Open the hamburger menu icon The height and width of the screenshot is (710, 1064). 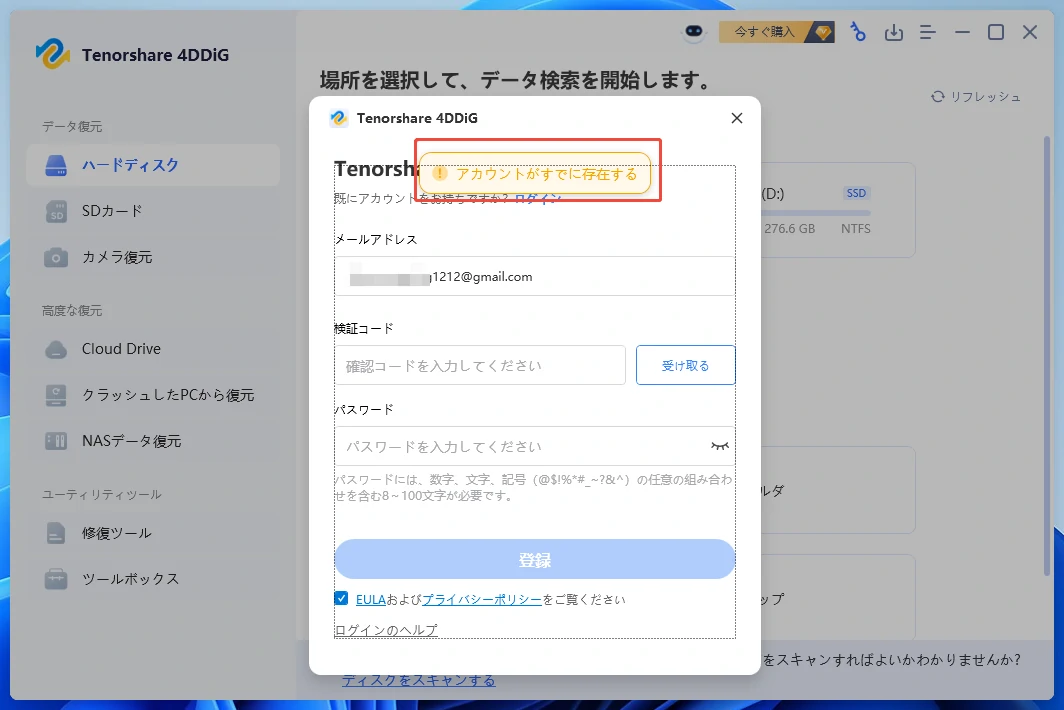pyautogui.click(x=928, y=32)
